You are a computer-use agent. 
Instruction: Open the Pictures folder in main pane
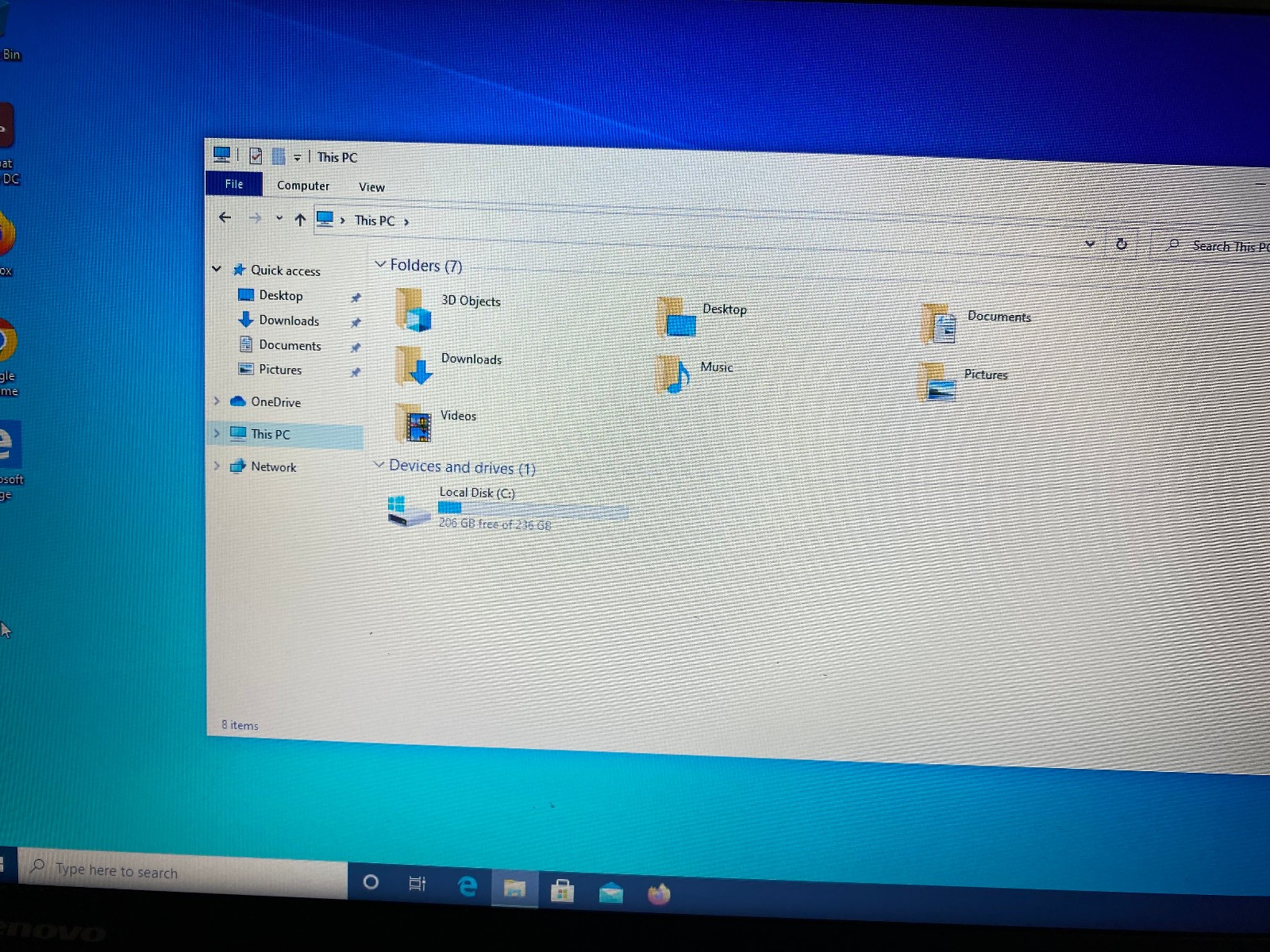click(964, 381)
